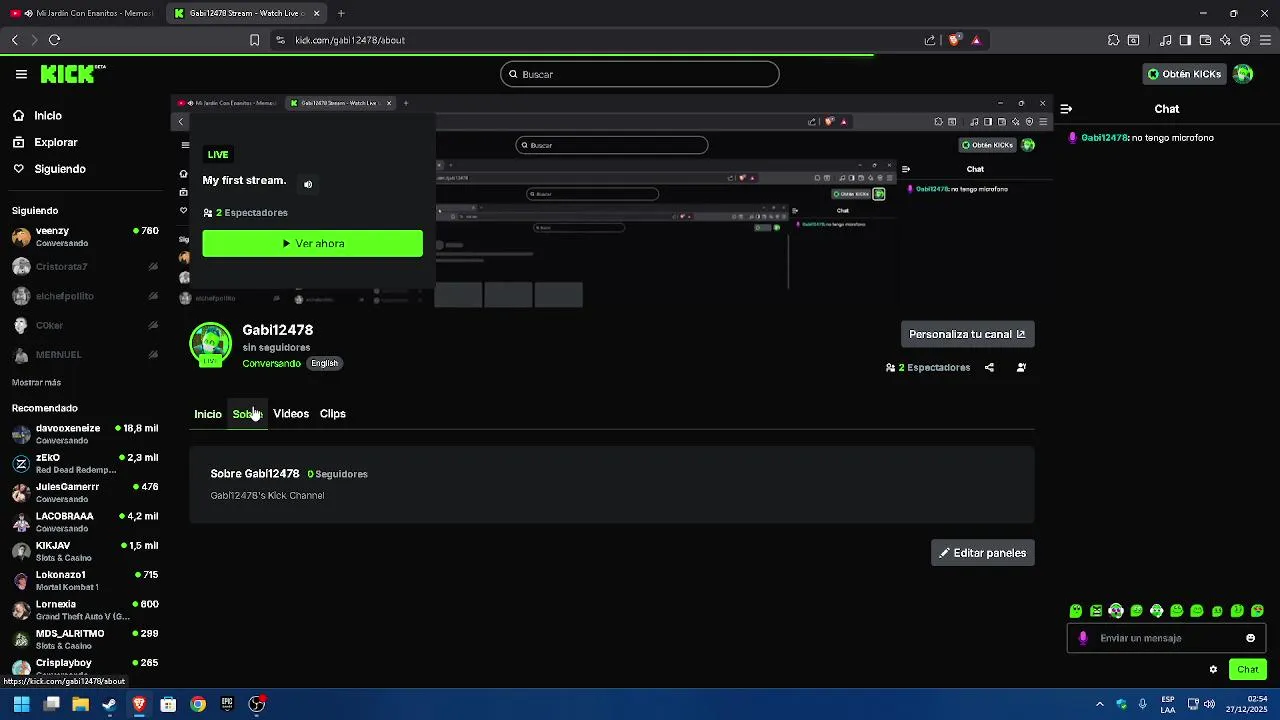Click the English language tag

(x=324, y=364)
